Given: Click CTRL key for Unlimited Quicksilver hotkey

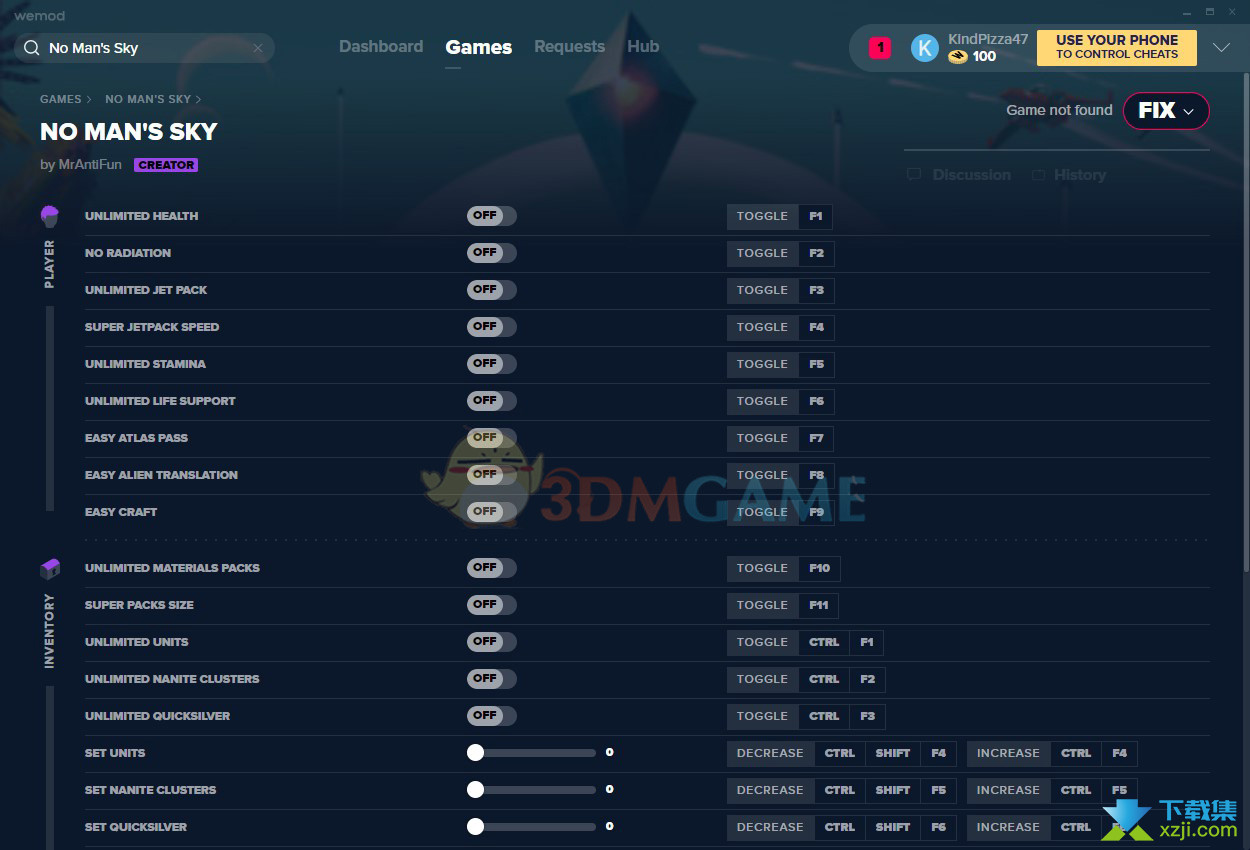Looking at the screenshot, I should 824,716.
